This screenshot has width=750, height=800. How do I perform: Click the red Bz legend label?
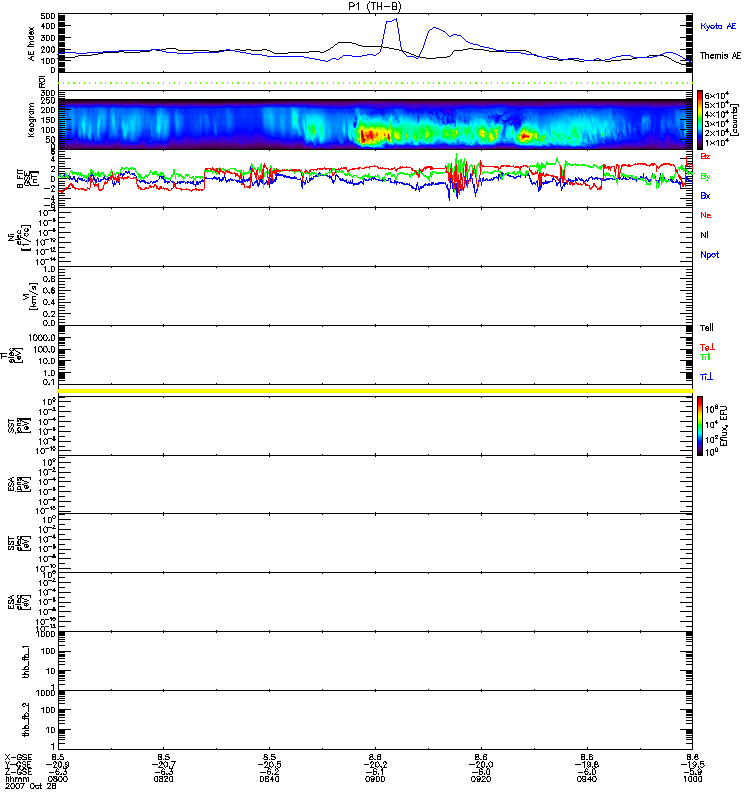705,156
